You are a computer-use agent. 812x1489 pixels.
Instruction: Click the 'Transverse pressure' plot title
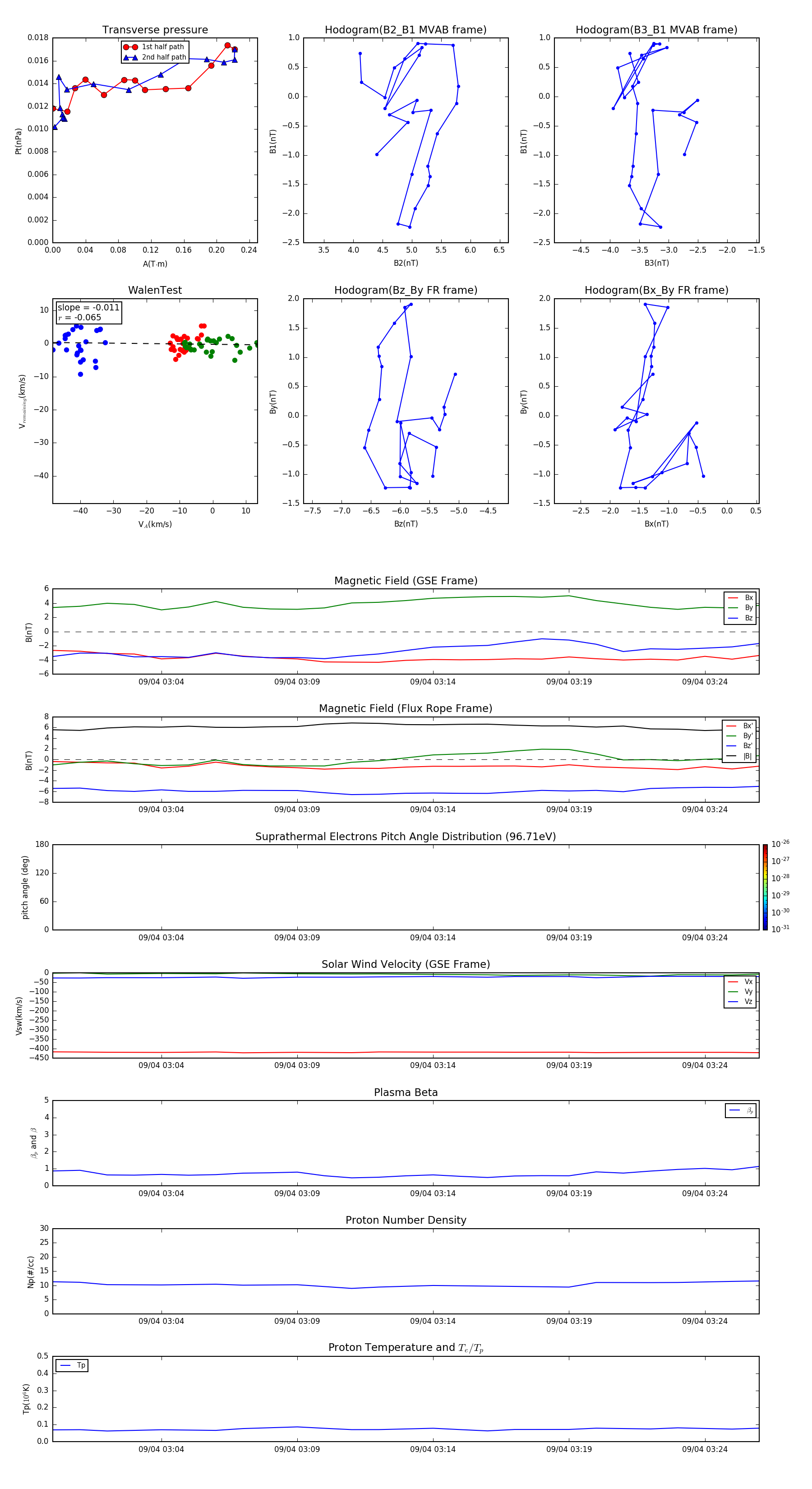(155, 30)
